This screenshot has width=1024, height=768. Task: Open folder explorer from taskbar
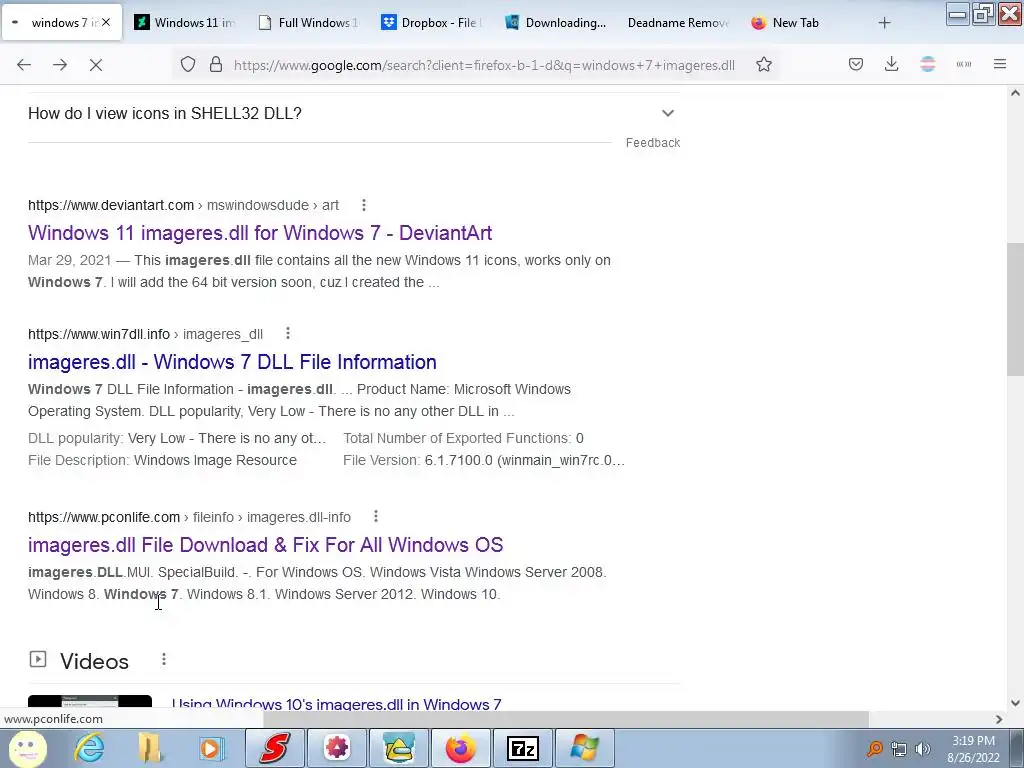click(150, 748)
